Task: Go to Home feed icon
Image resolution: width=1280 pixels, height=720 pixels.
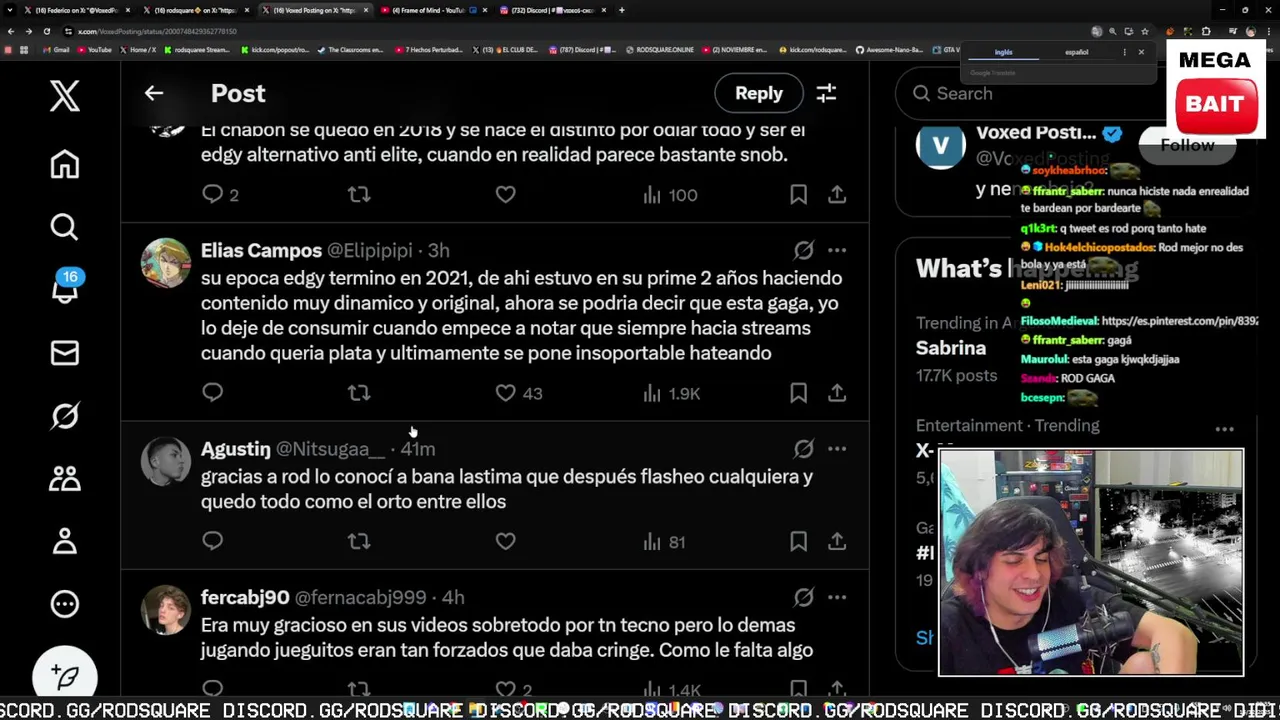Action: (65, 164)
